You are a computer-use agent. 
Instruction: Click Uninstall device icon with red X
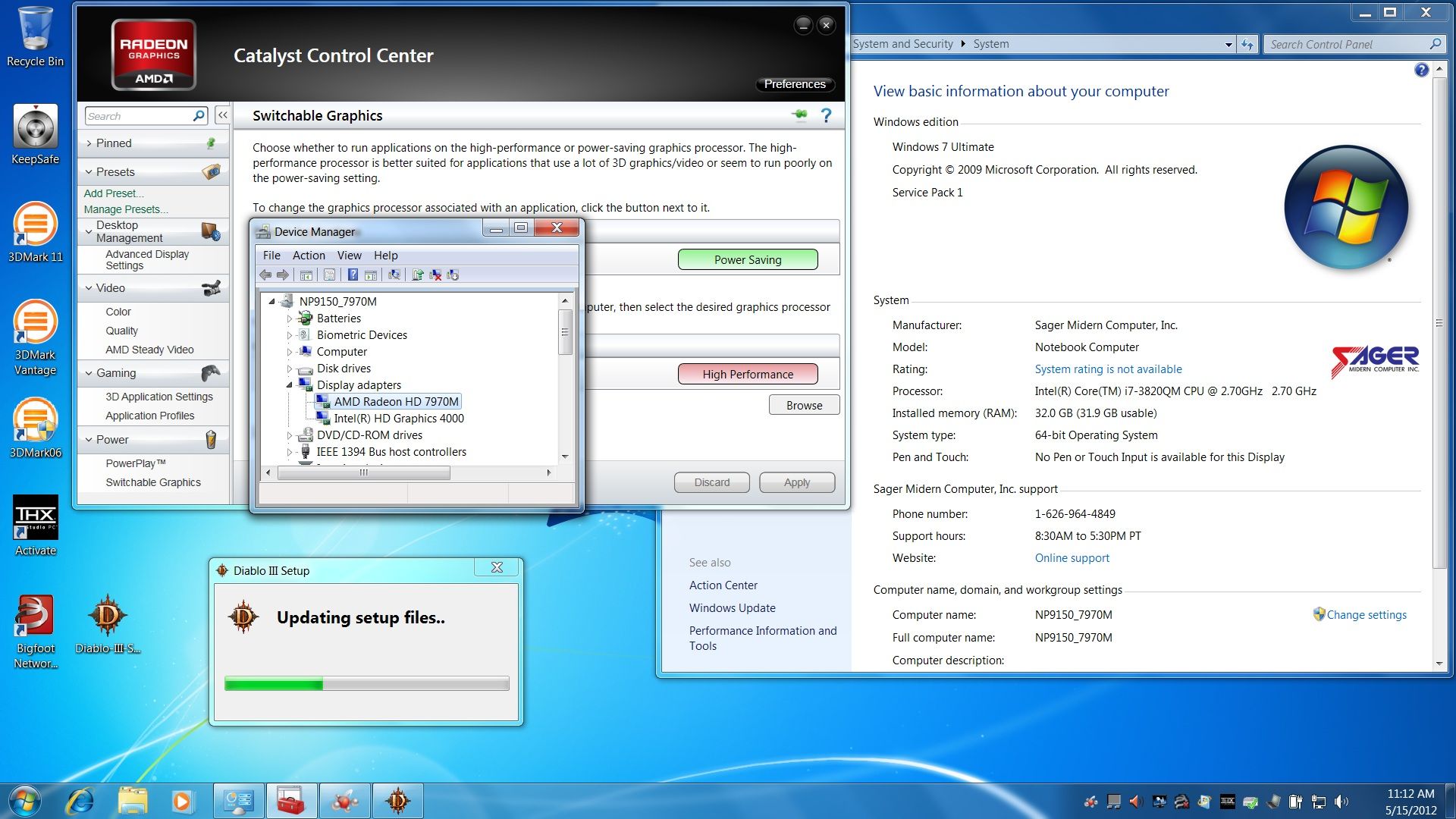pyautogui.click(x=435, y=275)
